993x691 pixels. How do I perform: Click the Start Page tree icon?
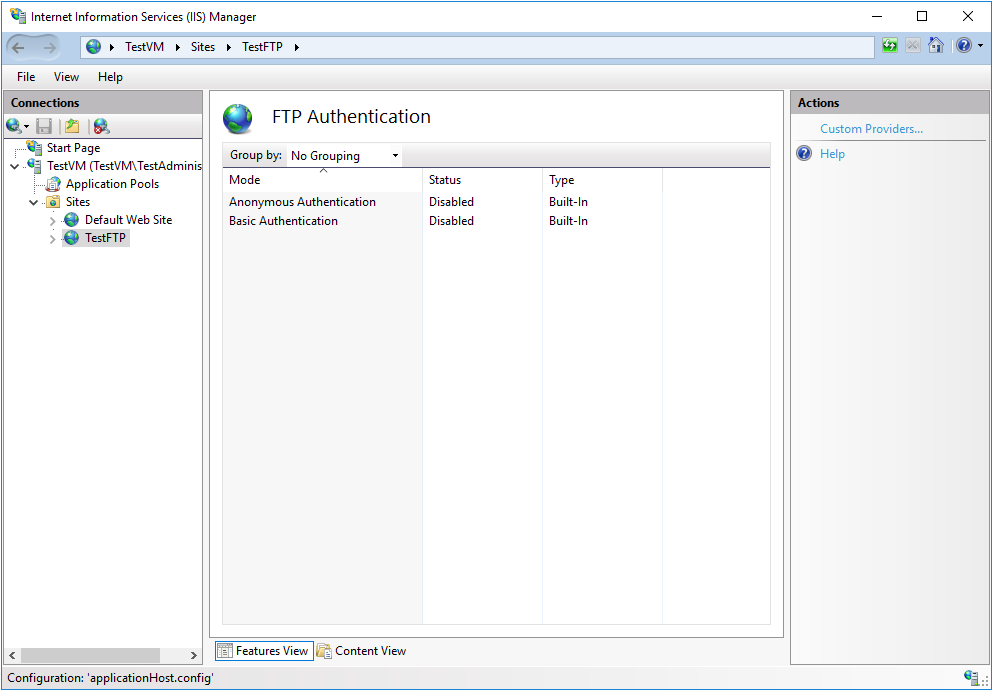point(35,148)
